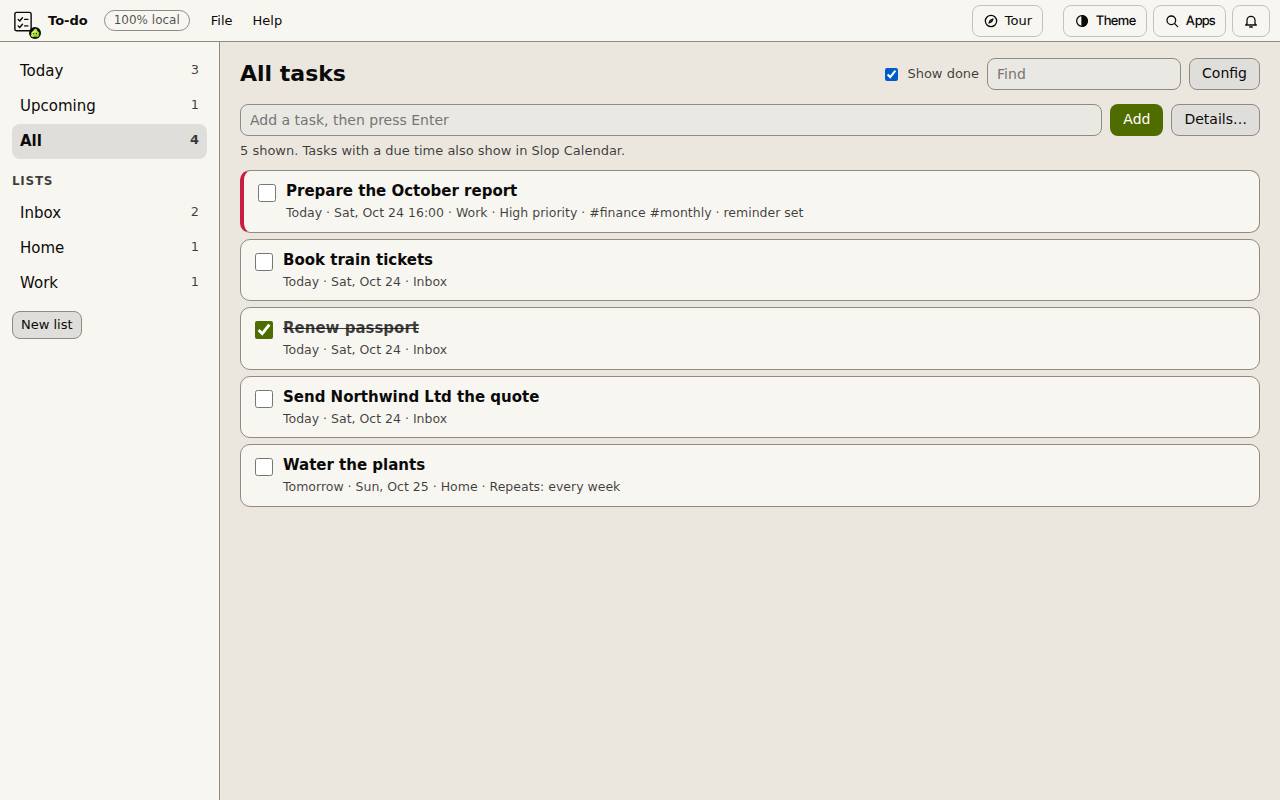Select 'Send Northwind Ltd the quote' title
This screenshot has width=1280, height=800.
(x=411, y=397)
